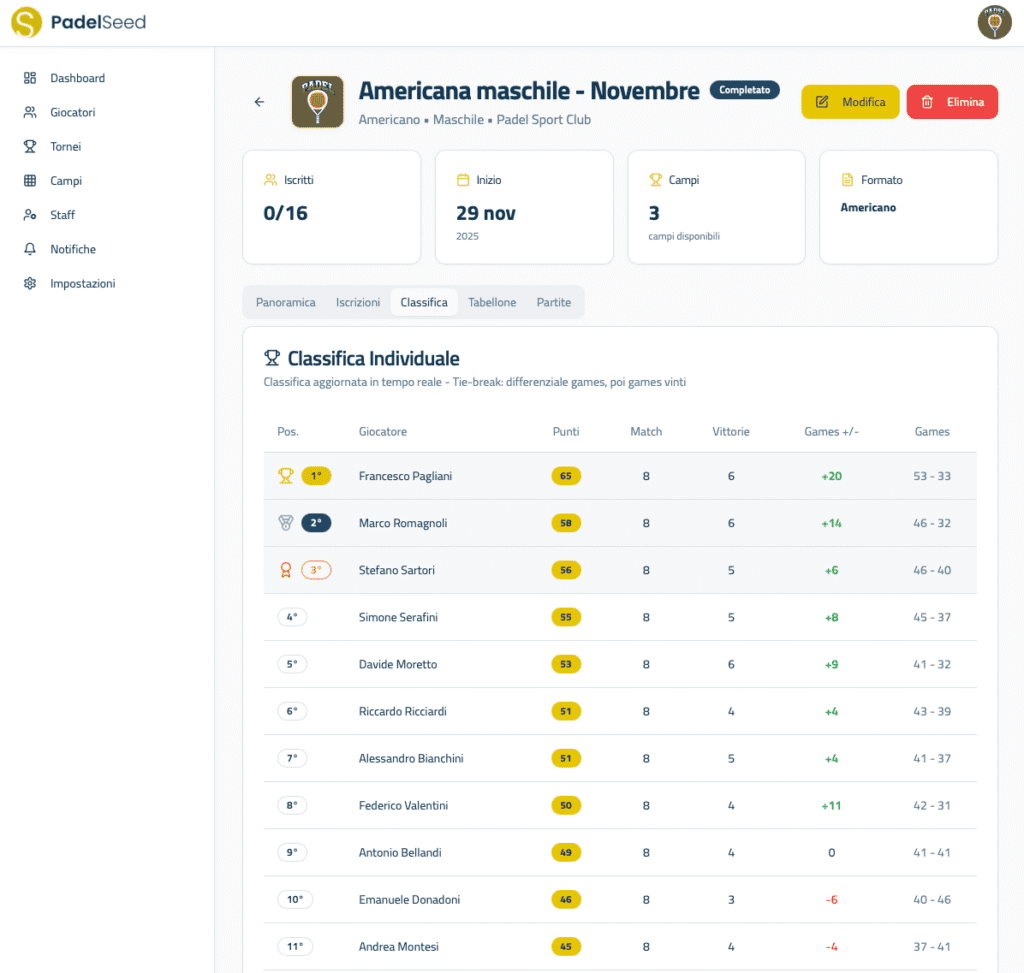Click the Giocatori players icon
1024x973 pixels.
[x=30, y=112]
